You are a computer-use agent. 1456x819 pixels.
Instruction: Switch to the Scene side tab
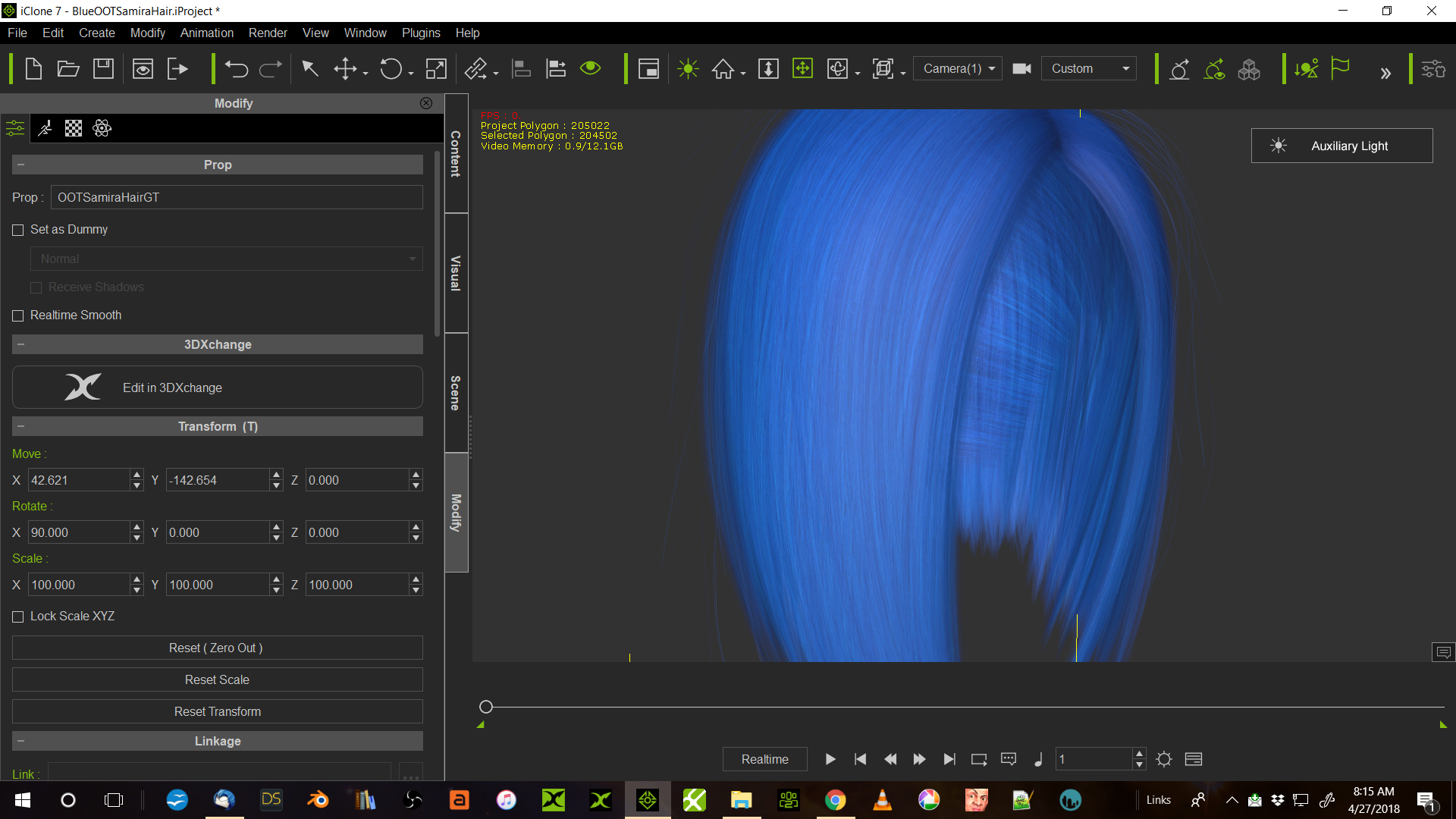[x=456, y=393]
